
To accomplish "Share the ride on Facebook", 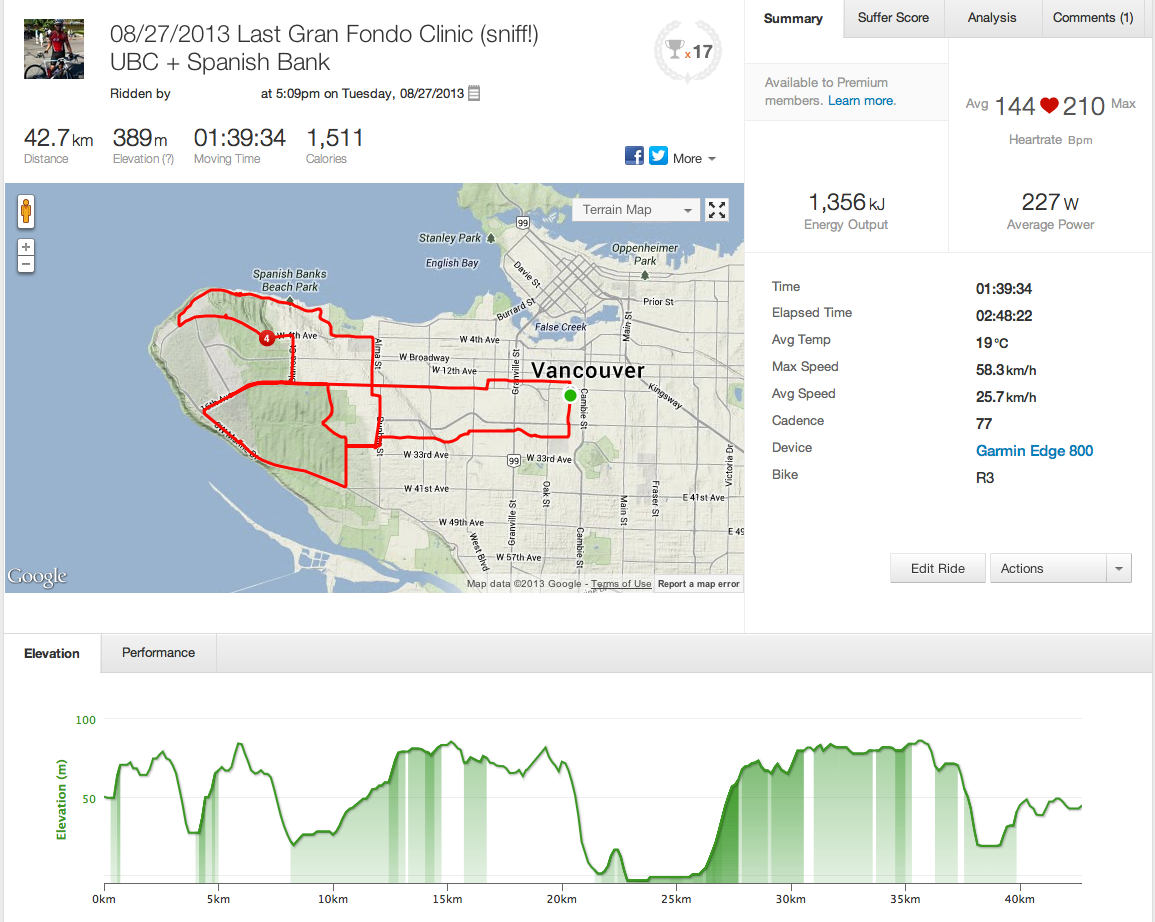I will (x=634, y=155).
